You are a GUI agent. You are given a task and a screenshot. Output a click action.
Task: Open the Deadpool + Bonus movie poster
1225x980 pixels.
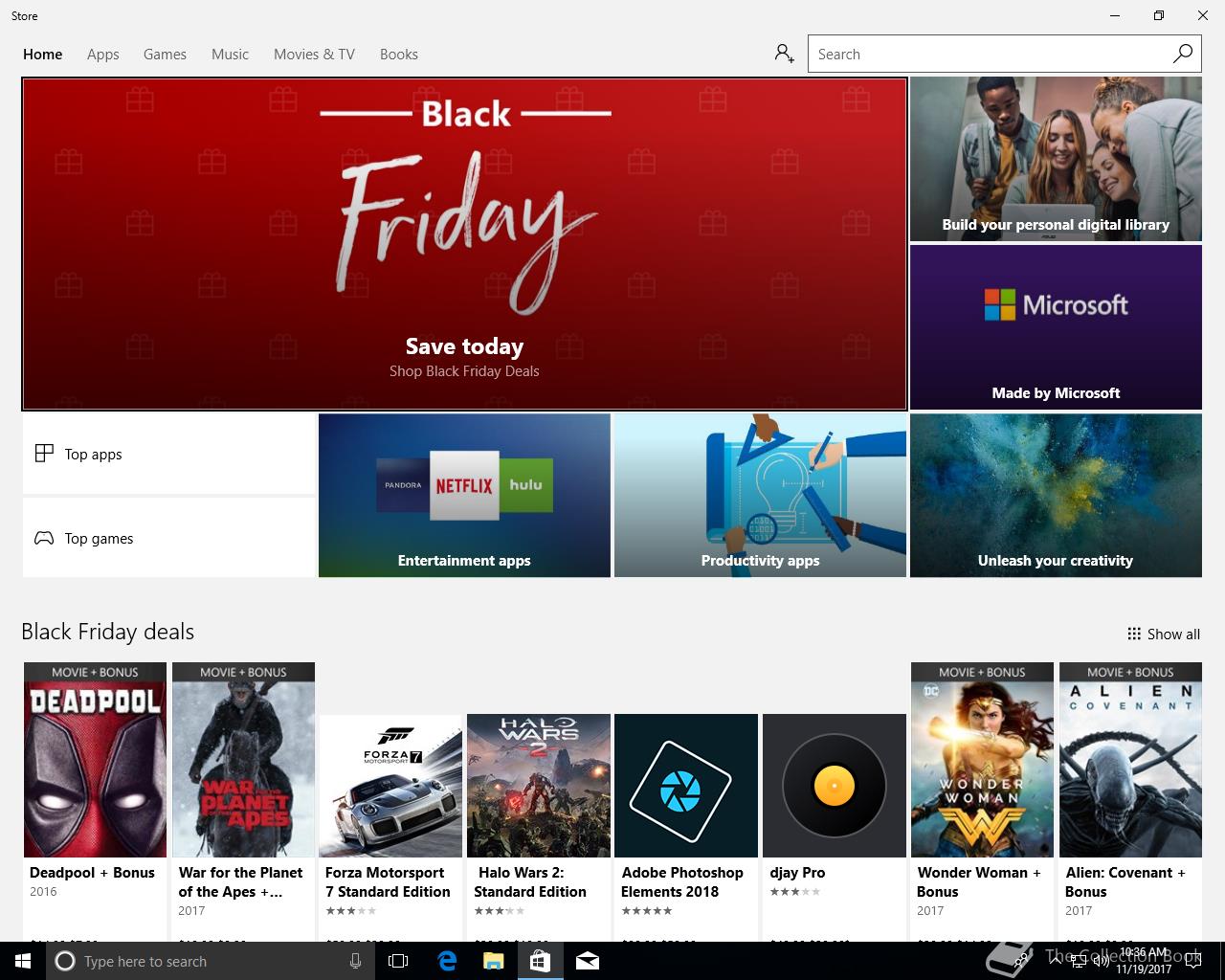[x=95, y=760]
